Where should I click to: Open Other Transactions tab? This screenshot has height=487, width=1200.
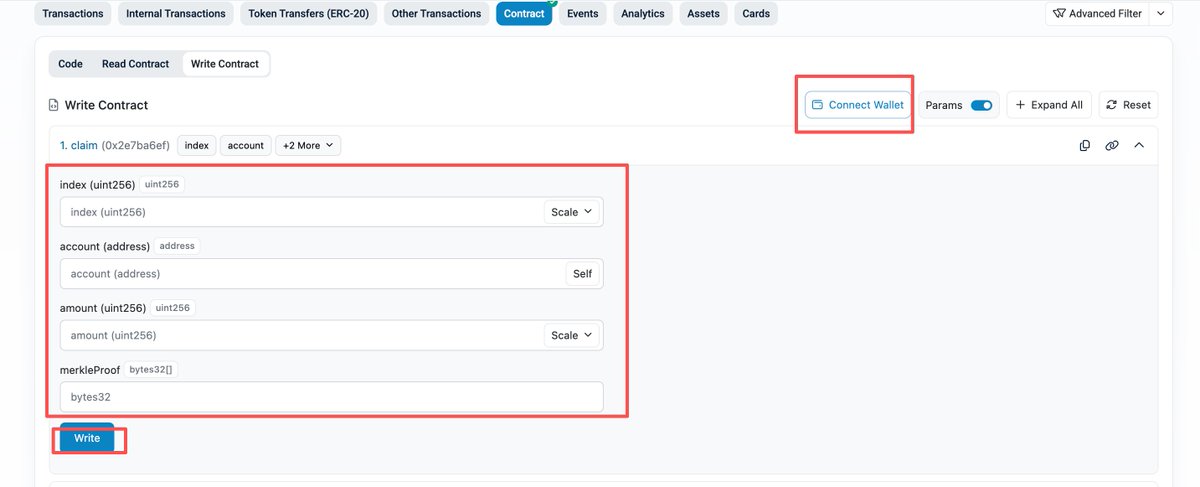click(437, 14)
